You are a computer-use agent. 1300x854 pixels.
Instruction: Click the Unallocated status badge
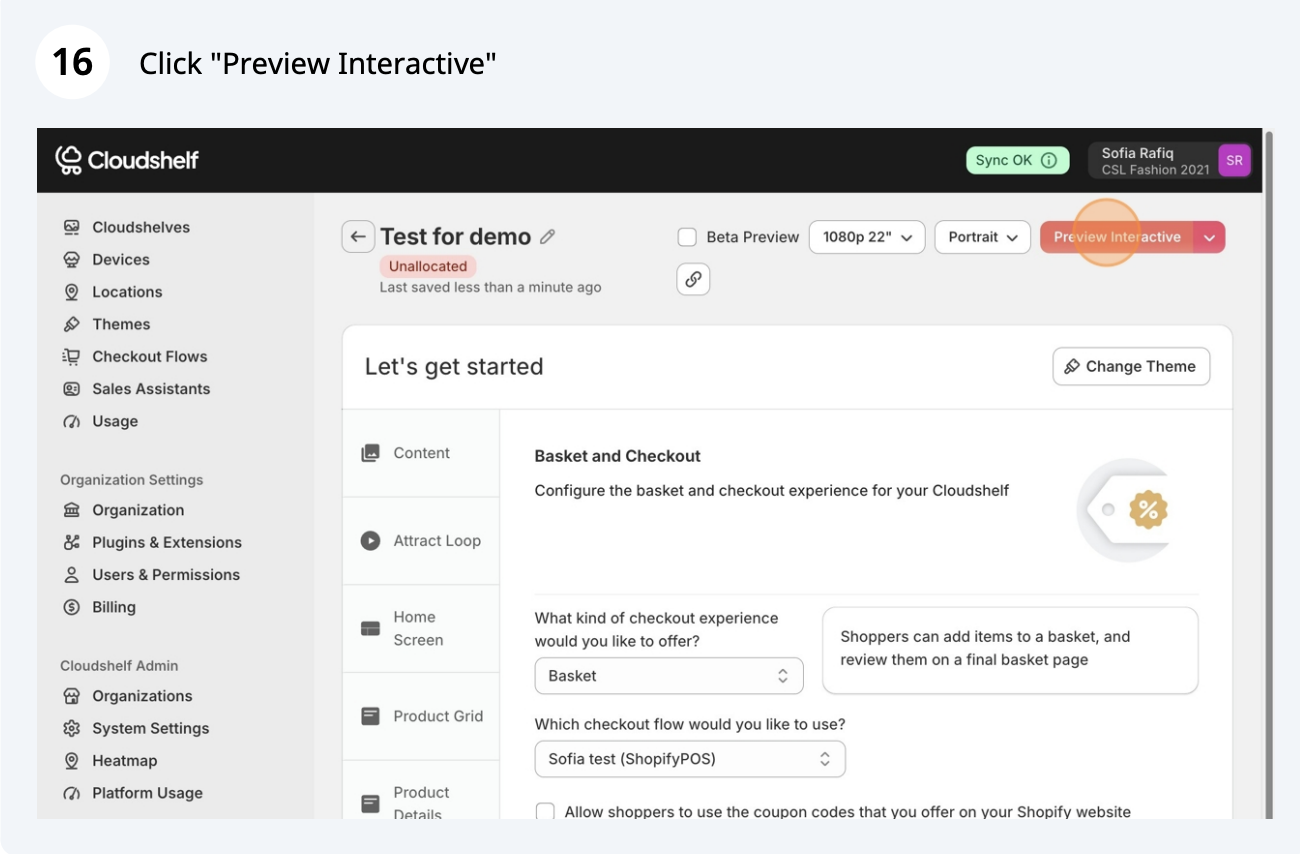[x=428, y=266]
